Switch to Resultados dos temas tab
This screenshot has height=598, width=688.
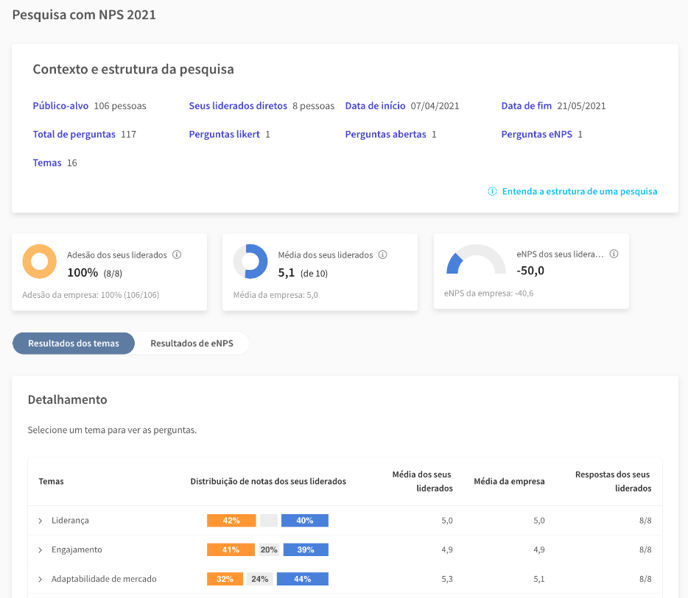[x=73, y=343]
